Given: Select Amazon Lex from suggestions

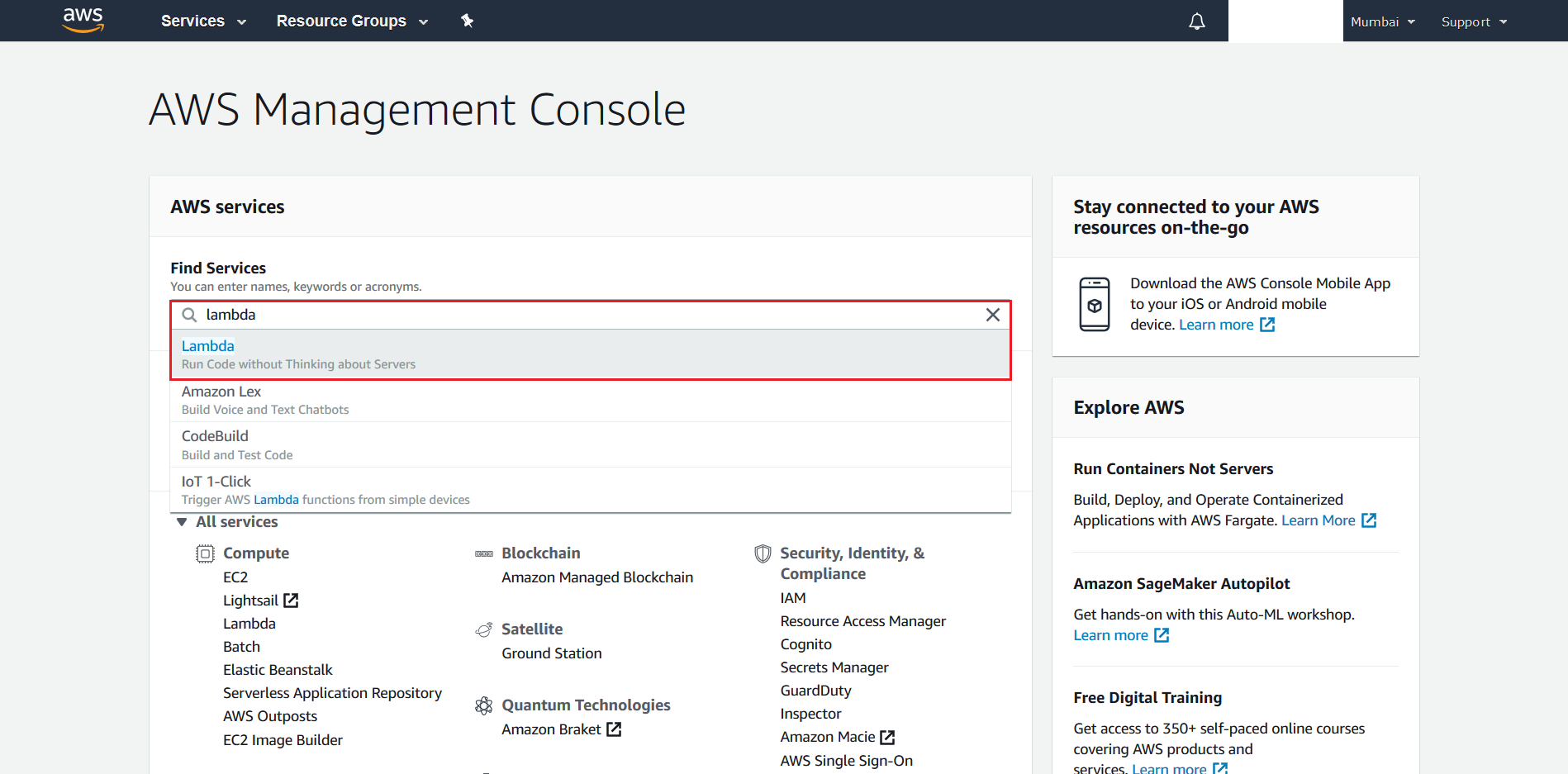Looking at the screenshot, I should 591,400.
